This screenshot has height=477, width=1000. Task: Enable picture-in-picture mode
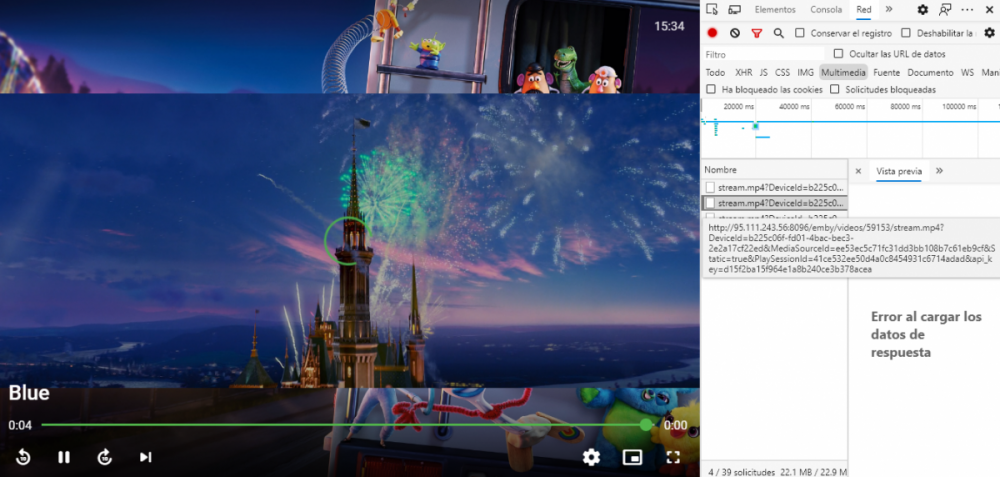[x=632, y=457]
